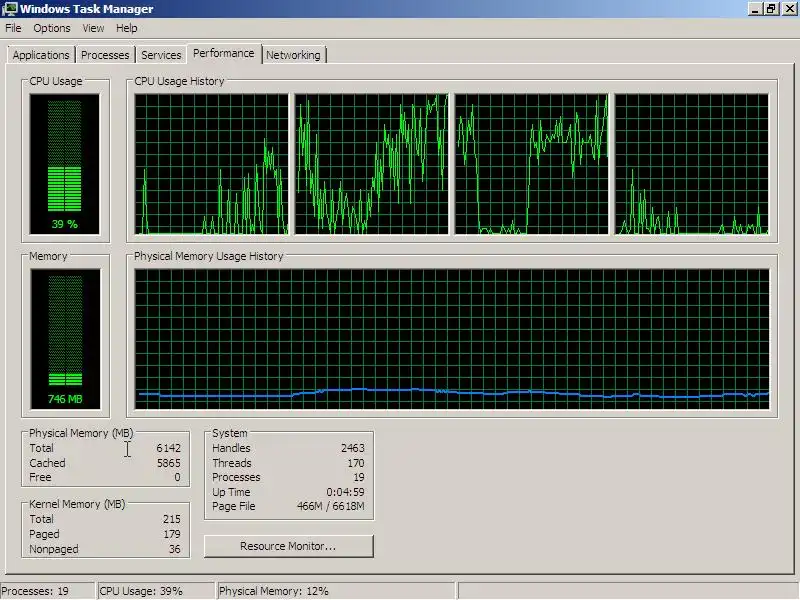
Task: Switch to the Services tab
Action: pos(161,55)
